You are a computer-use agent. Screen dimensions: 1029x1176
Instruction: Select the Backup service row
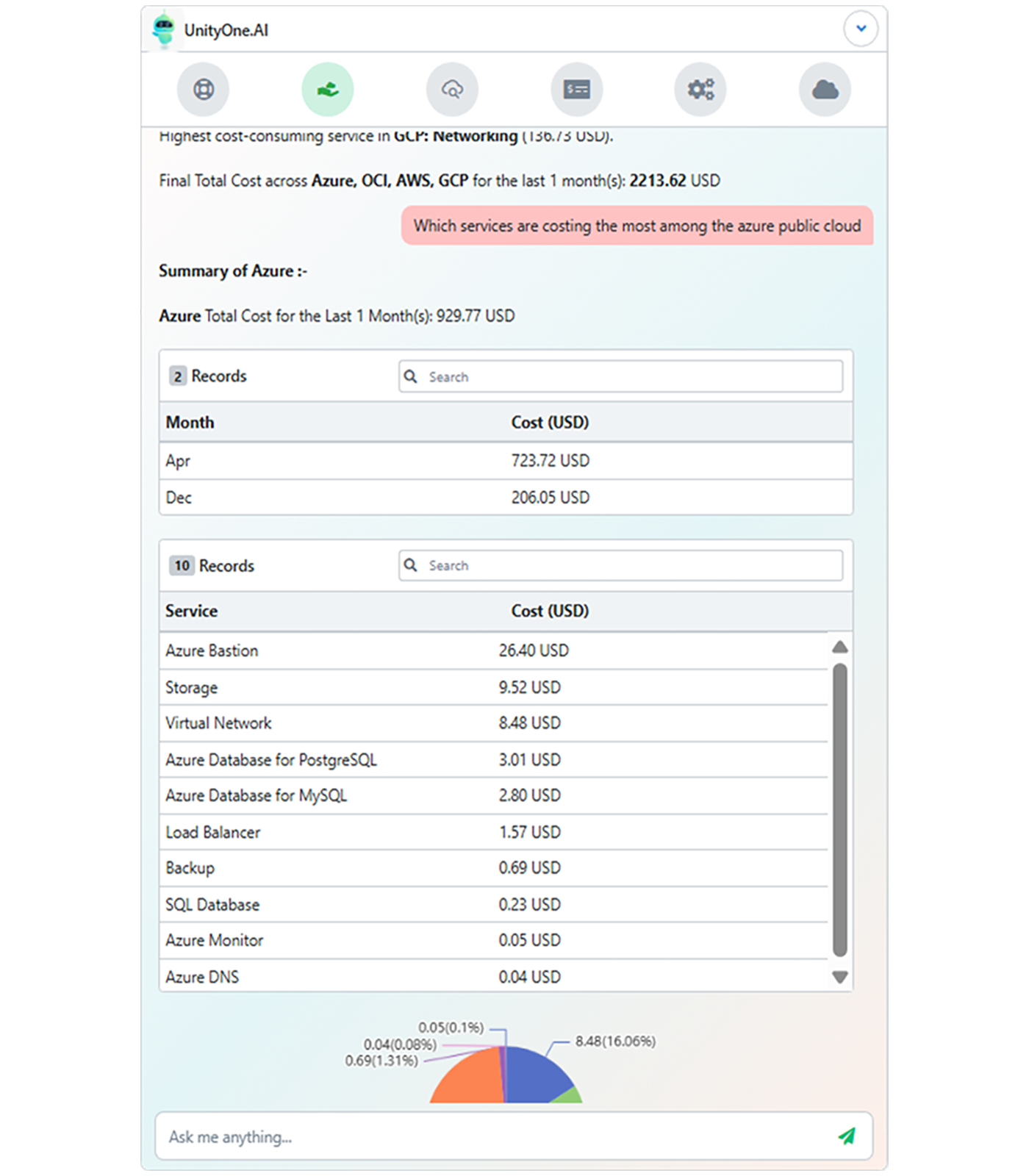pyautogui.click(x=493, y=868)
